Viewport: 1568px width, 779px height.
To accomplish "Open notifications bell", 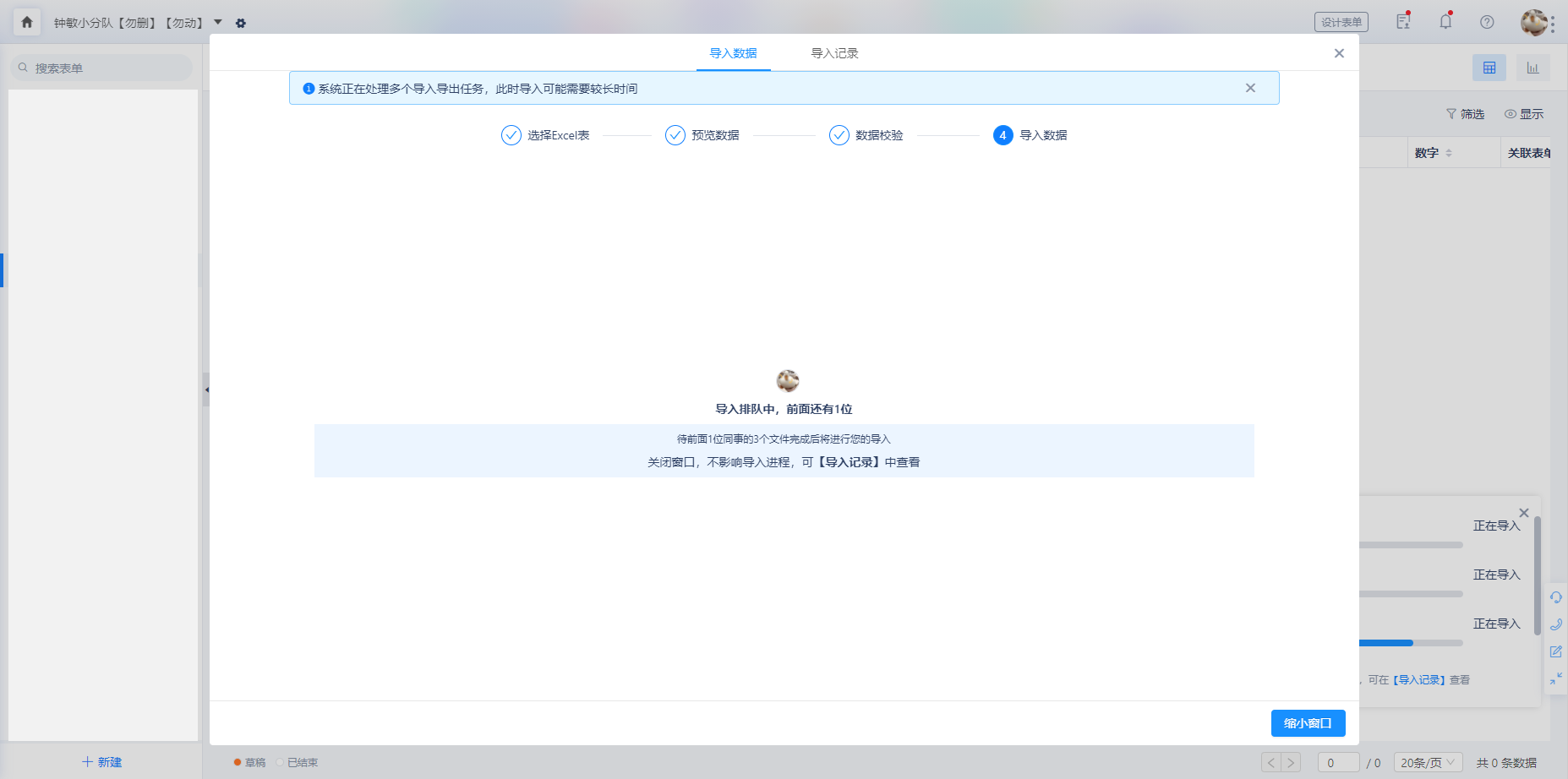I will [1445, 21].
